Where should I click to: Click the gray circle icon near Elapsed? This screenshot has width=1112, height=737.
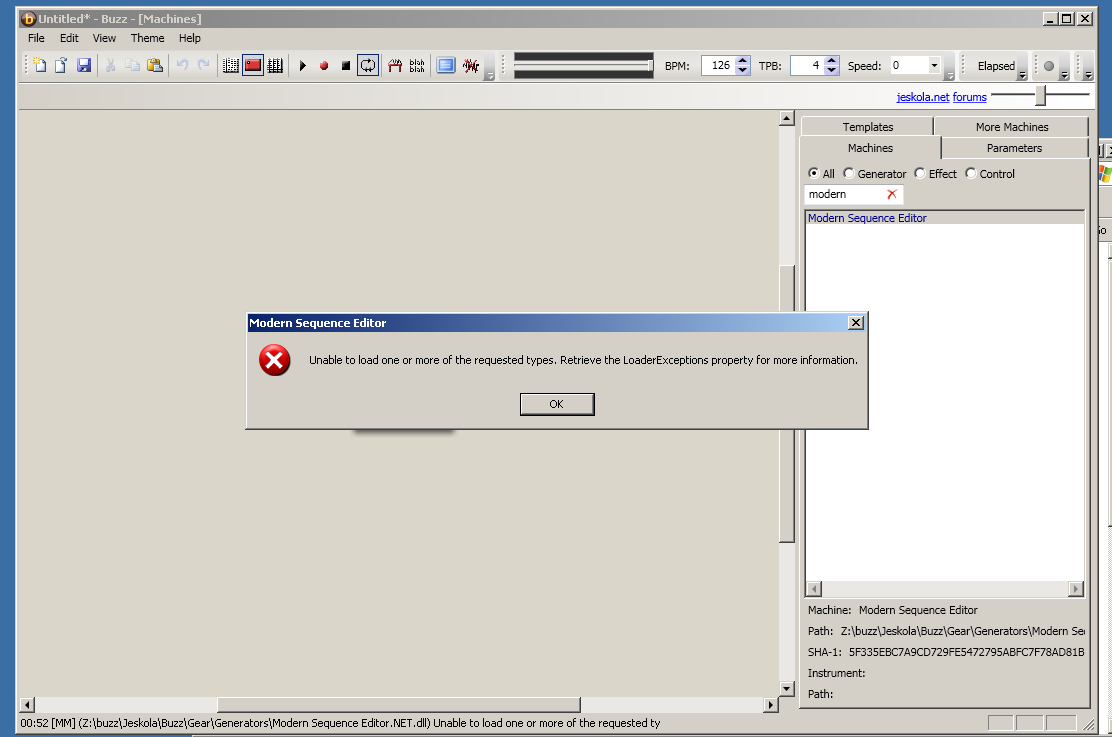1049,66
